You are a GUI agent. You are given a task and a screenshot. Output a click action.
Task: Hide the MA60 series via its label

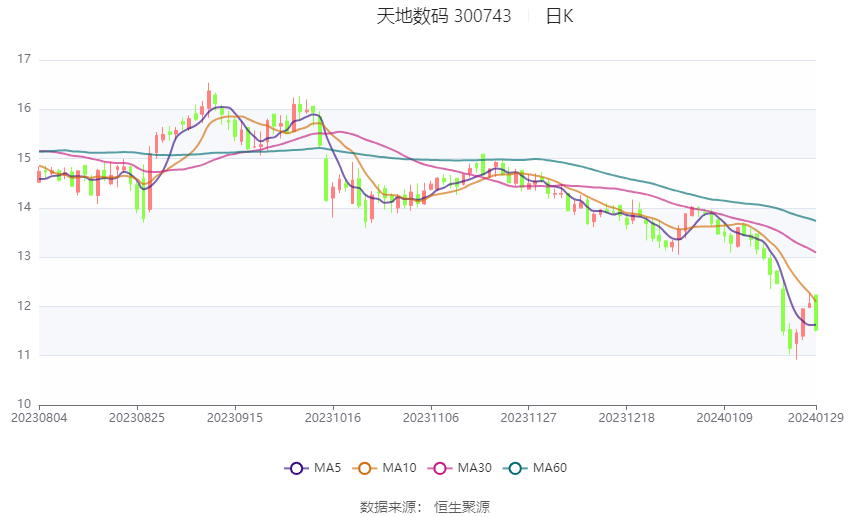[550, 468]
